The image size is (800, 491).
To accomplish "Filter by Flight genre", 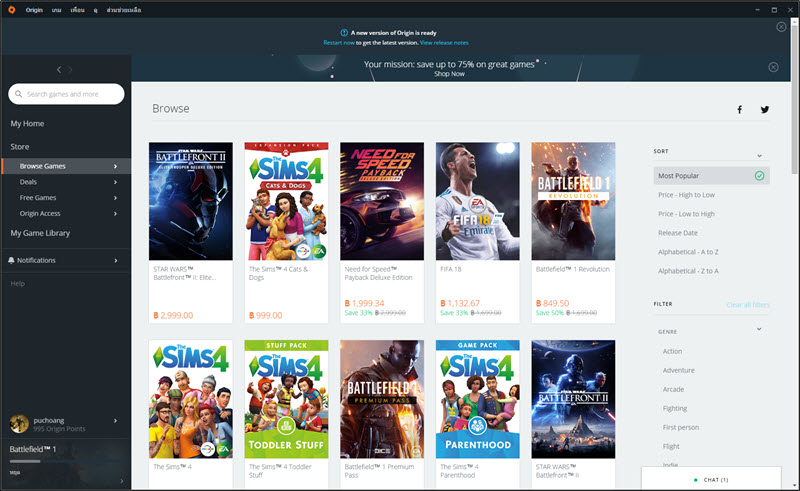I will point(671,446).
